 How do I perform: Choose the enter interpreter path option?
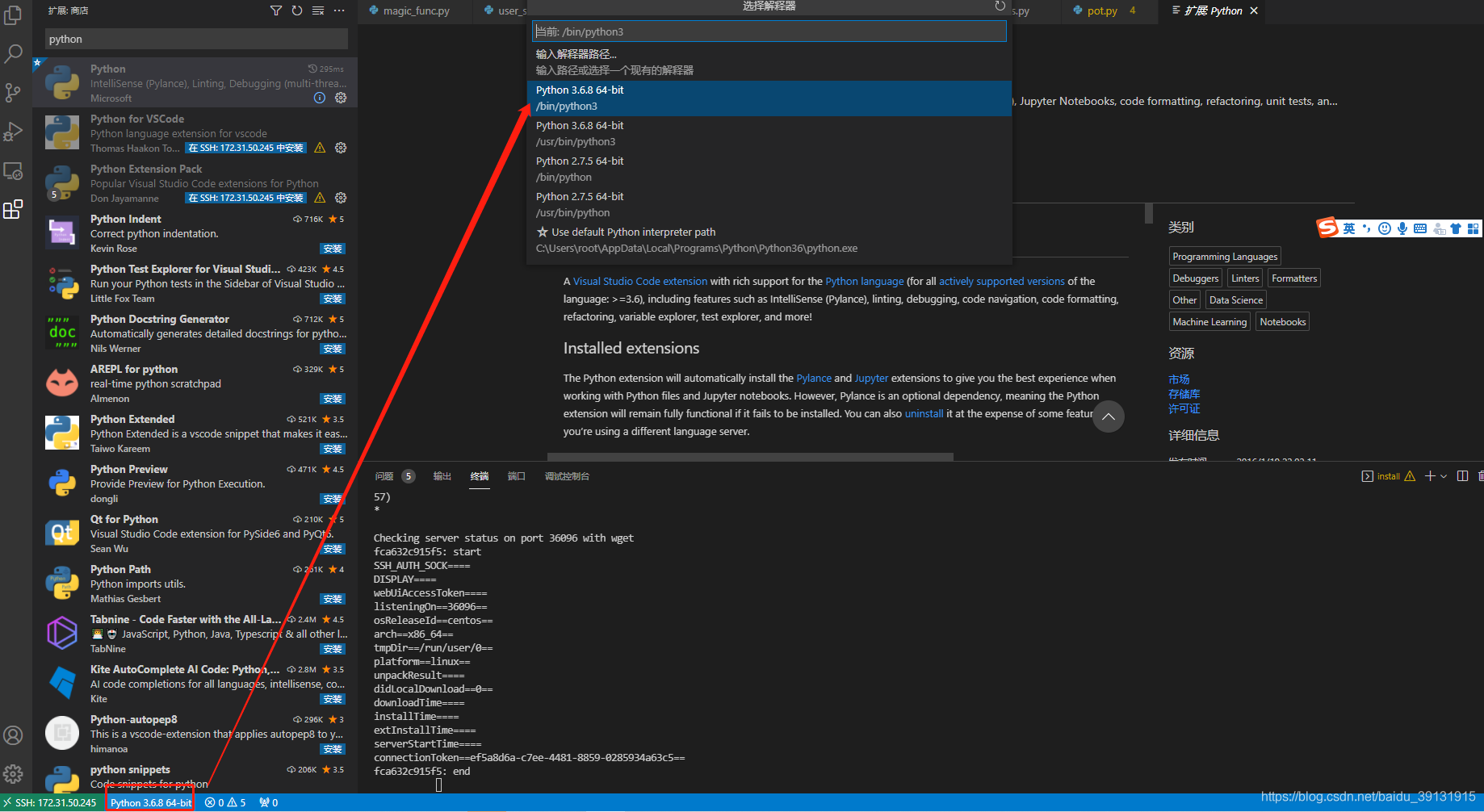769,62
